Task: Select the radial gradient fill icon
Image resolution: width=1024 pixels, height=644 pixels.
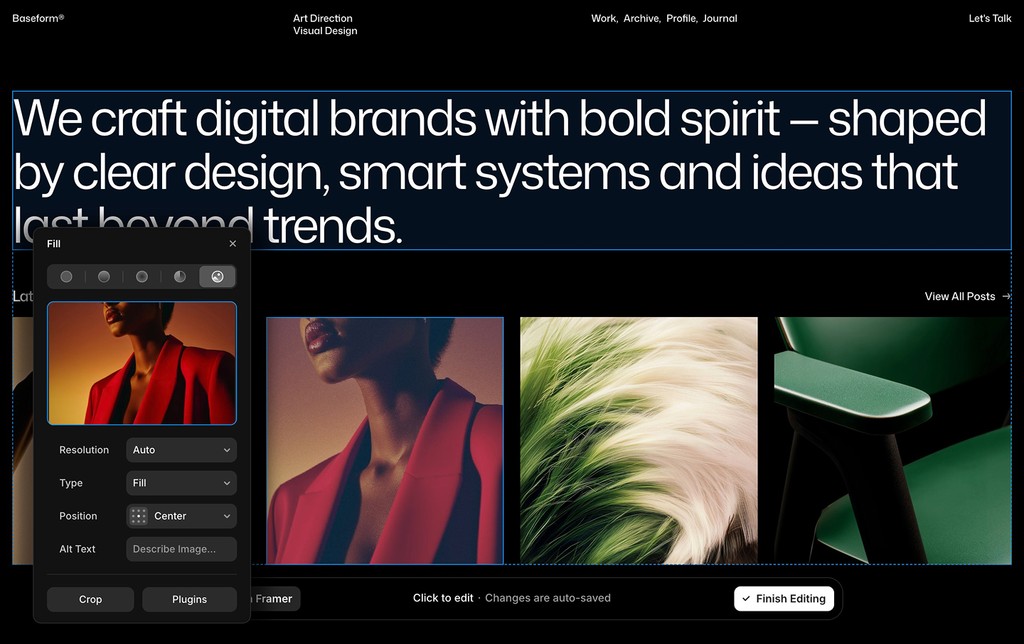Action: (142, 277)
